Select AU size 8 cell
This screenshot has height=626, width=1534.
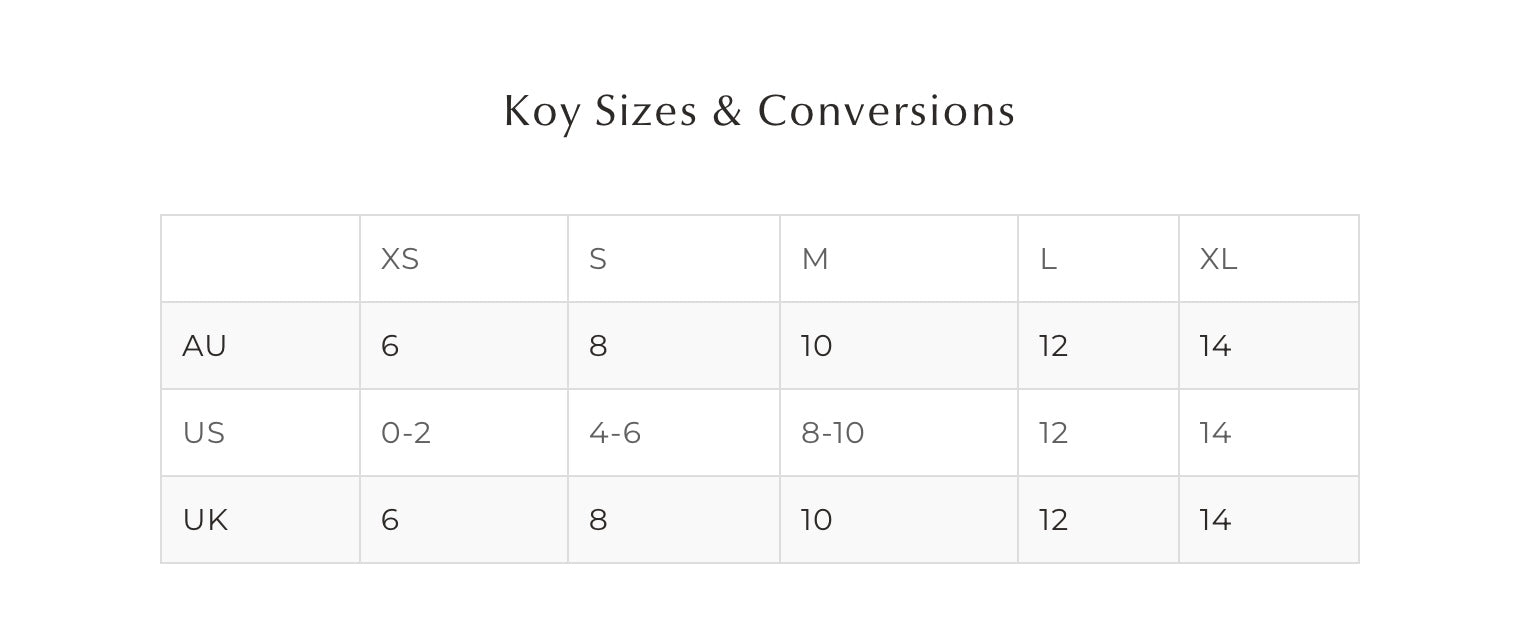(x=598, y=346)
